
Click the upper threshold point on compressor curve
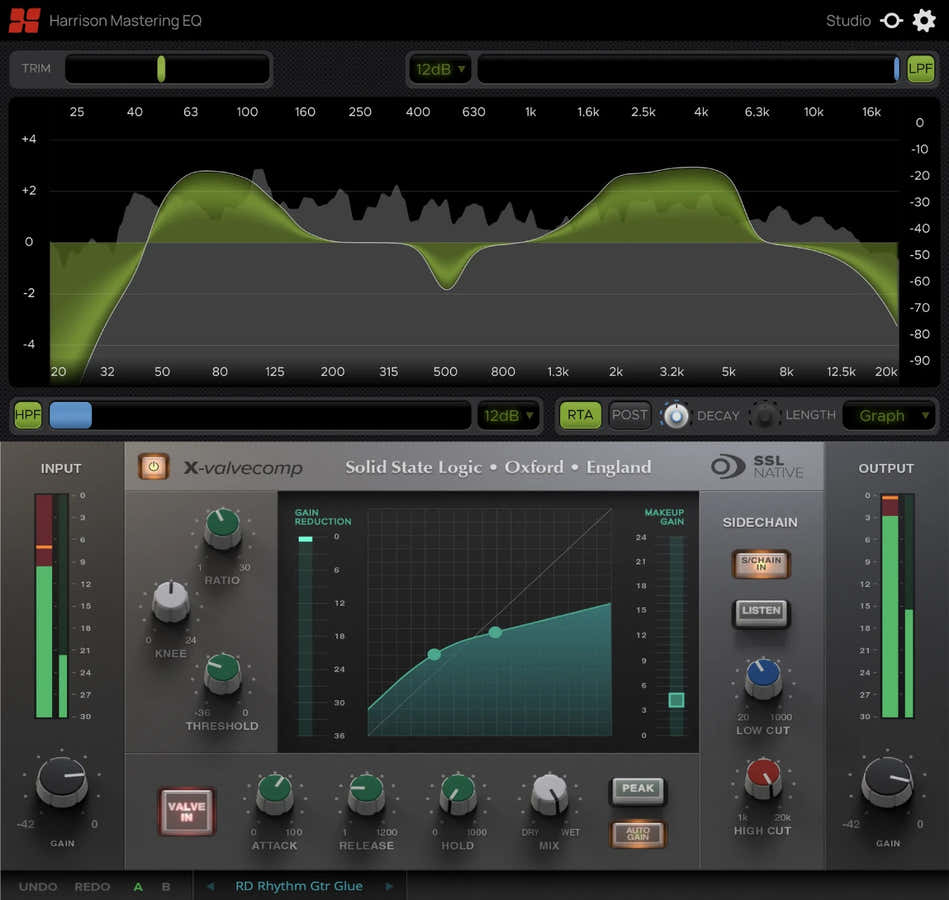point(495,632)
